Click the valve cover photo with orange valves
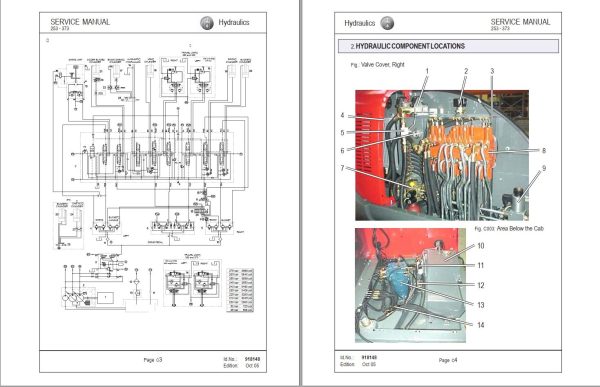The width and height of the screenshot is (600, 387). tap(442, 155)
